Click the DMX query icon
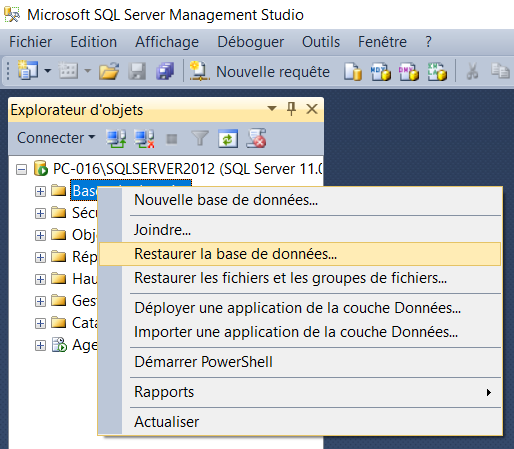Viewport: 514px width, 449px height. (409, 72)
